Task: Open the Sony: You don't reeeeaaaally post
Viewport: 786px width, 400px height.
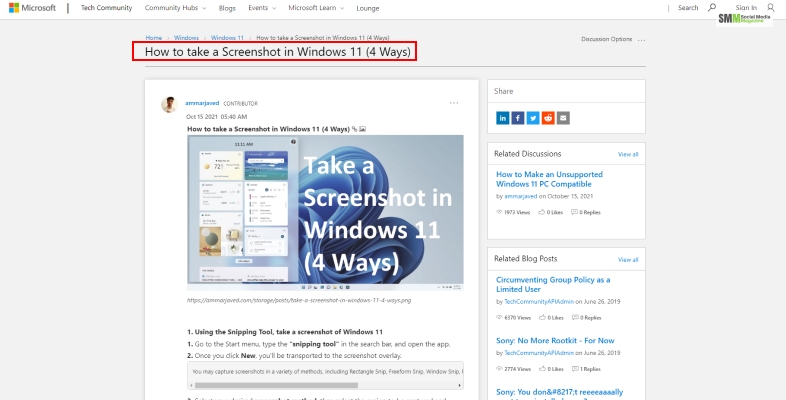Action: coord(559,392)
